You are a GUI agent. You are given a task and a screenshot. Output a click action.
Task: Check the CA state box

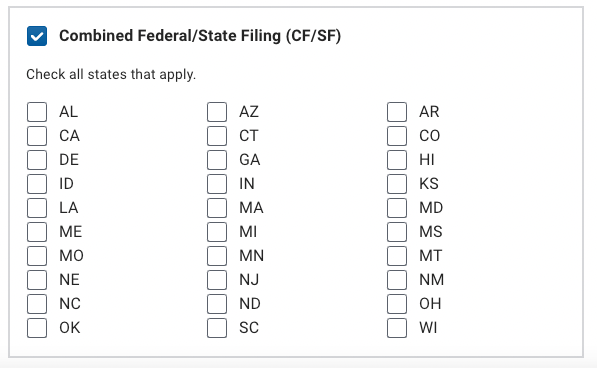pos(37,136)
